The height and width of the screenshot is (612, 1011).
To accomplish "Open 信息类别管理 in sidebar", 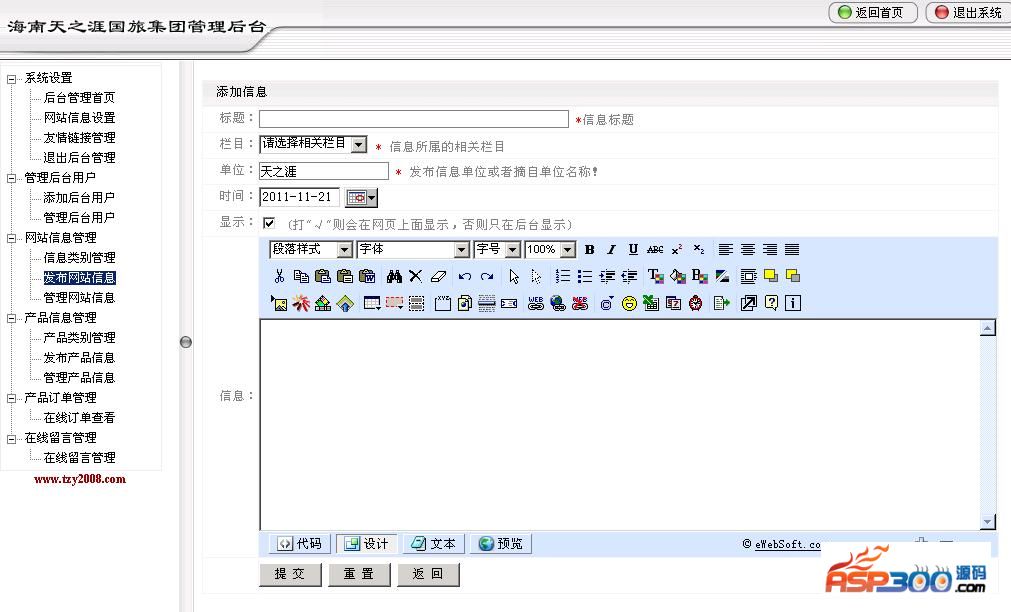I will [79, 258].
